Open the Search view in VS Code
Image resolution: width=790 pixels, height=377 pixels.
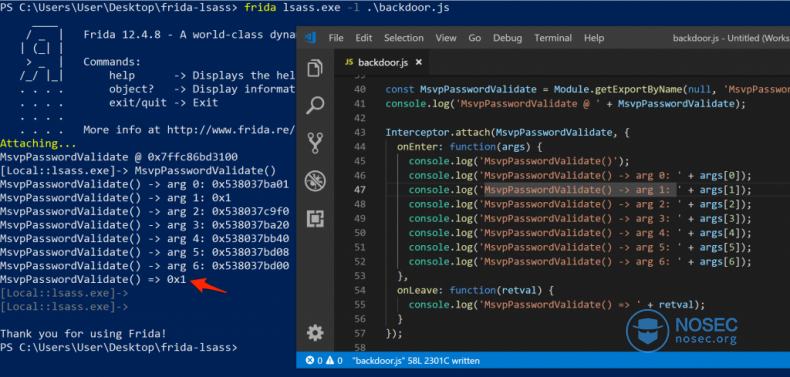coord(315,105)
